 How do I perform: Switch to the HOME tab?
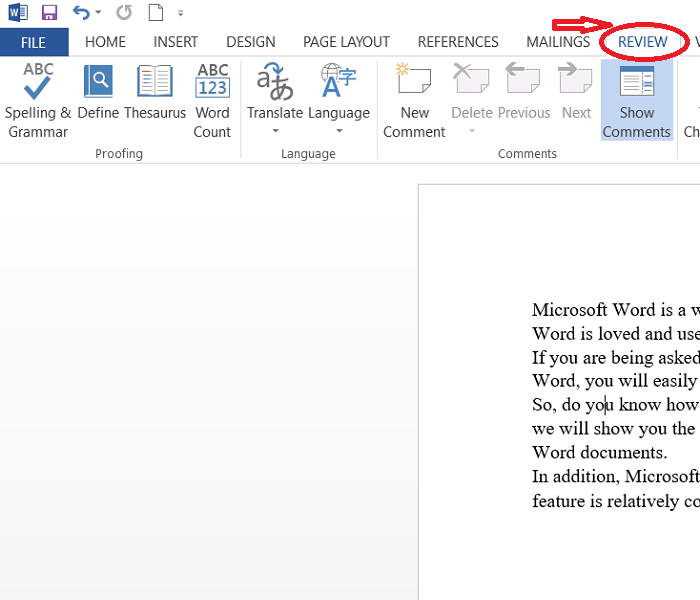point(105,42)
